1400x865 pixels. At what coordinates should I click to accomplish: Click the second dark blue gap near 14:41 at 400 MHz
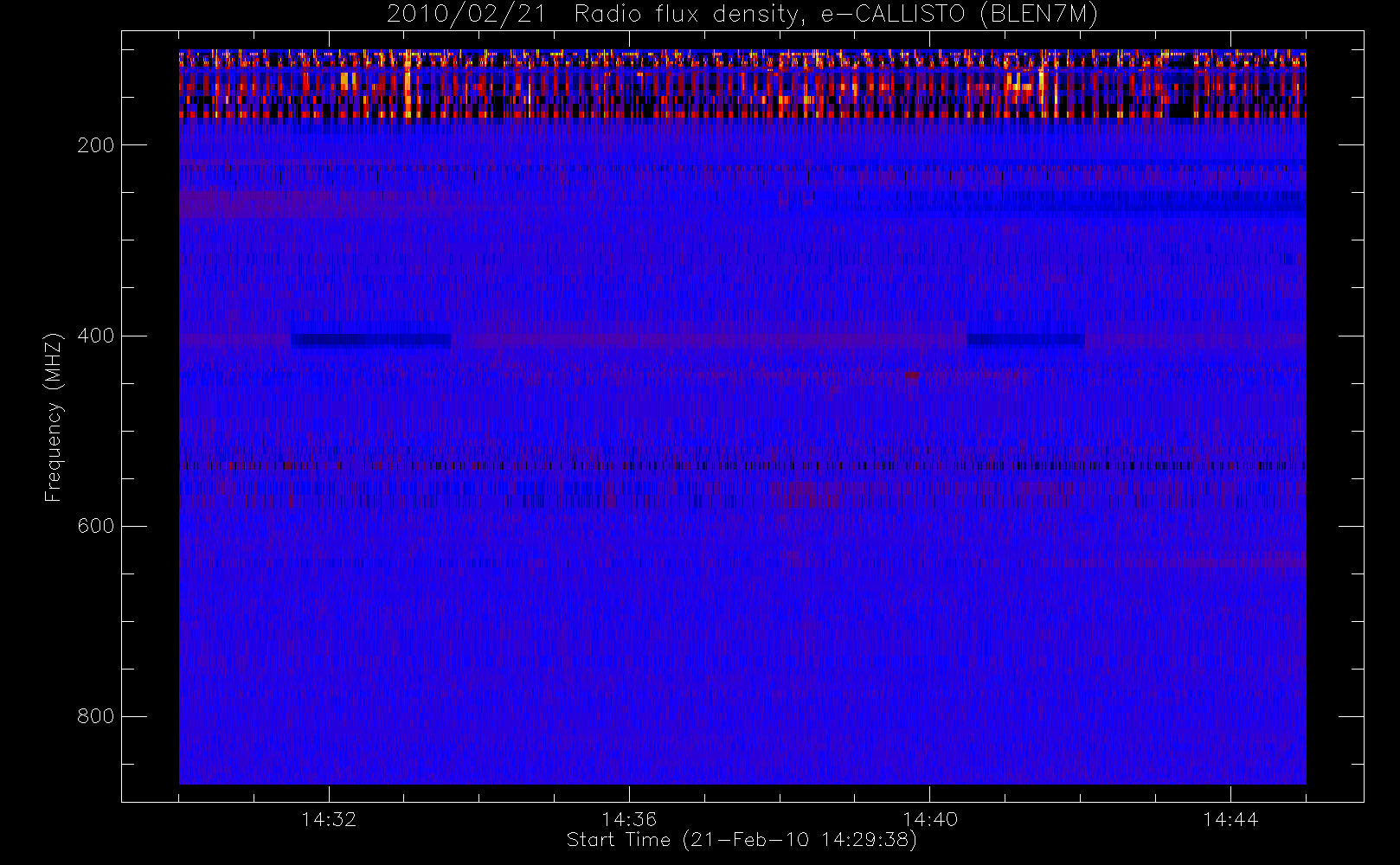(1025, 340)
